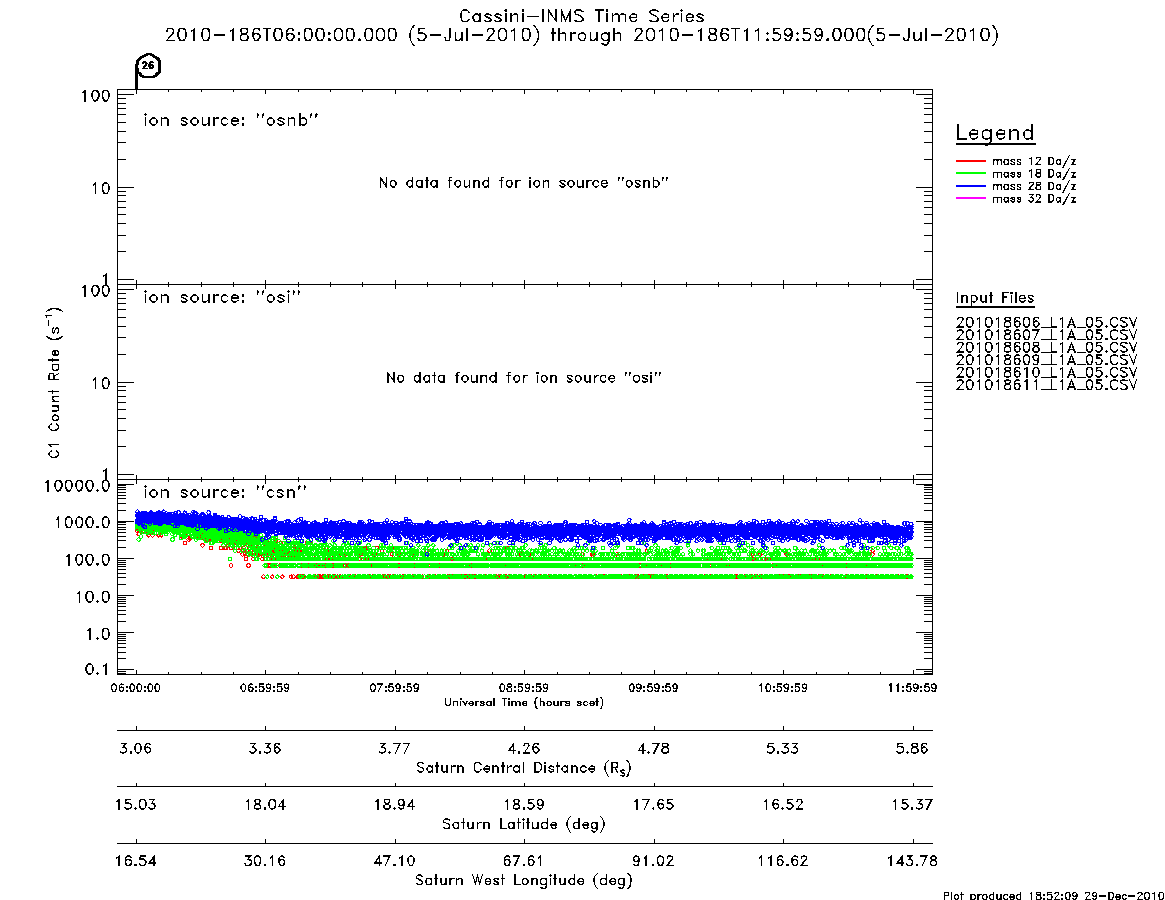Click the 1000.0 y-axis label of csn panel
Screen dimensions: 1165x900
[x=82, y=522]
